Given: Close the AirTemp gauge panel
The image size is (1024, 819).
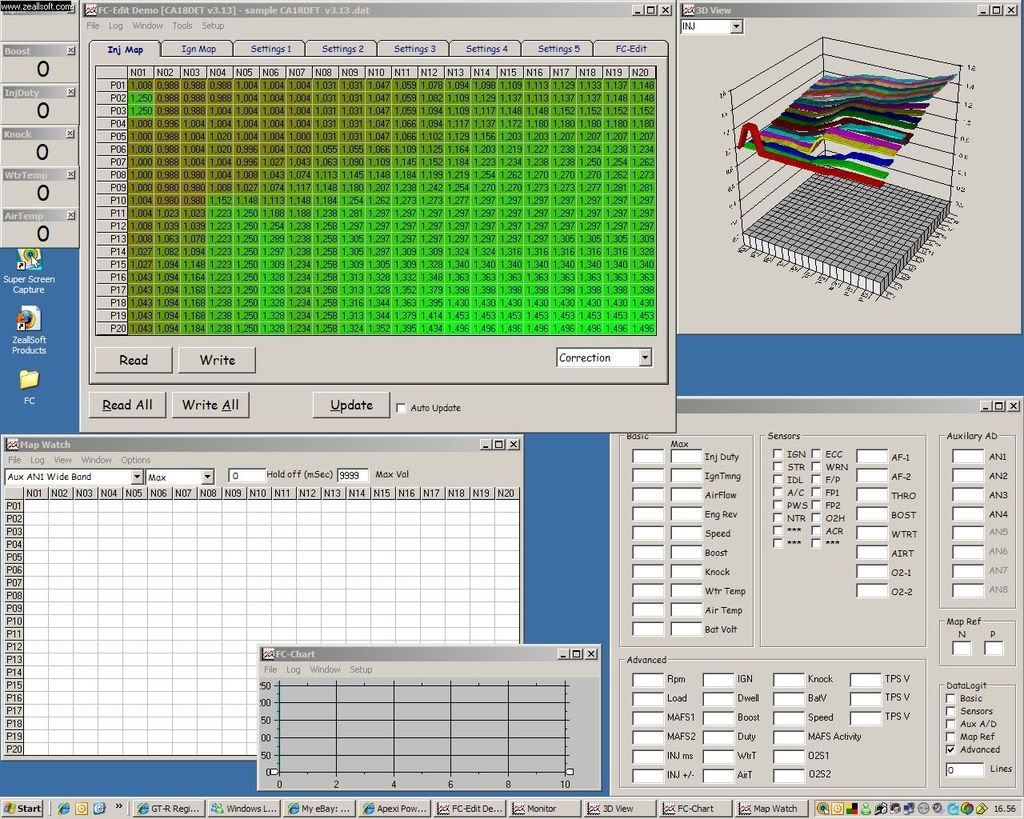Looking at the screenshot, I should pyautogui.click(x=71, y=216).
